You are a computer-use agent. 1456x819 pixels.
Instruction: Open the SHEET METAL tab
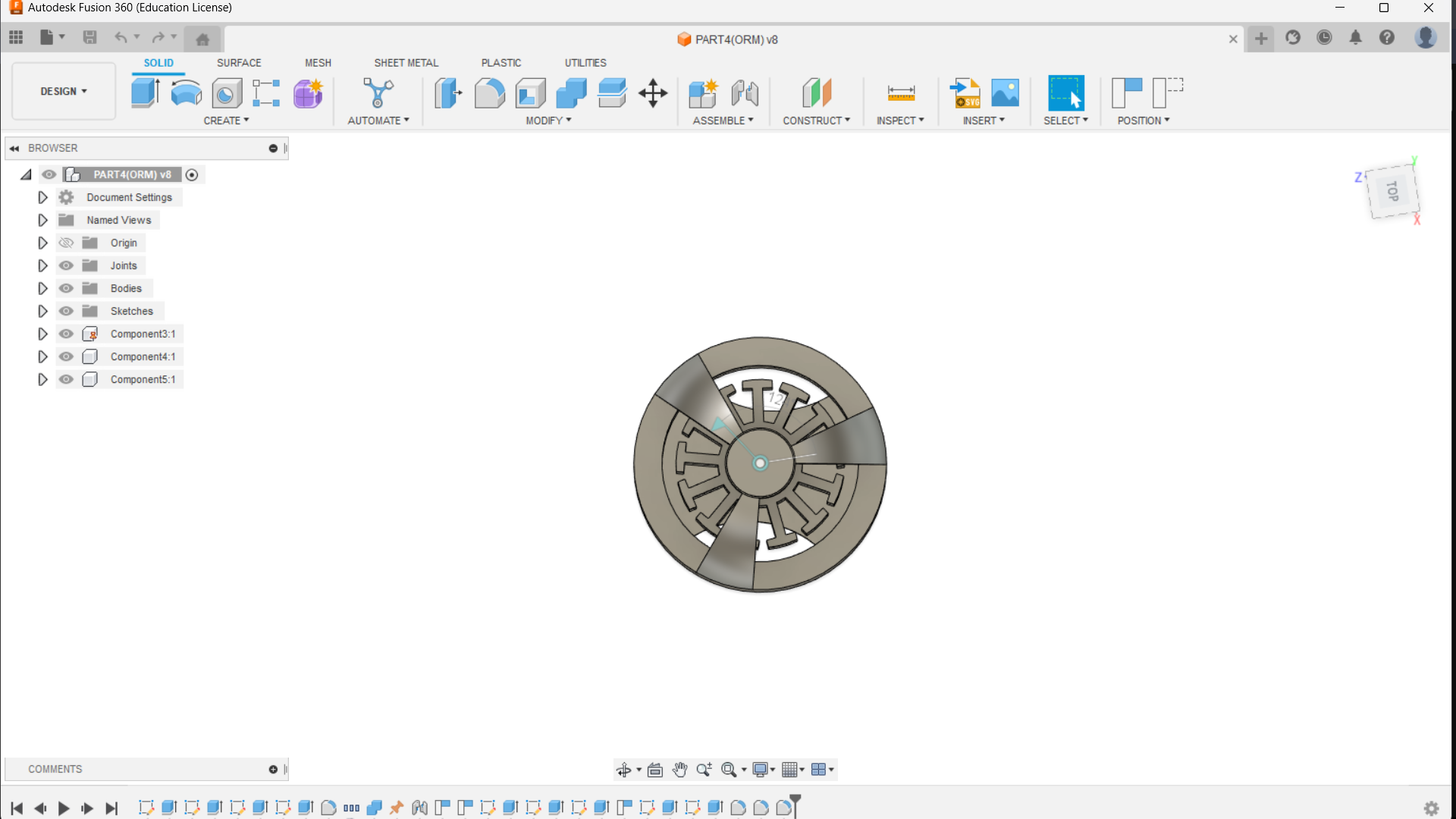tap(406, 63)
